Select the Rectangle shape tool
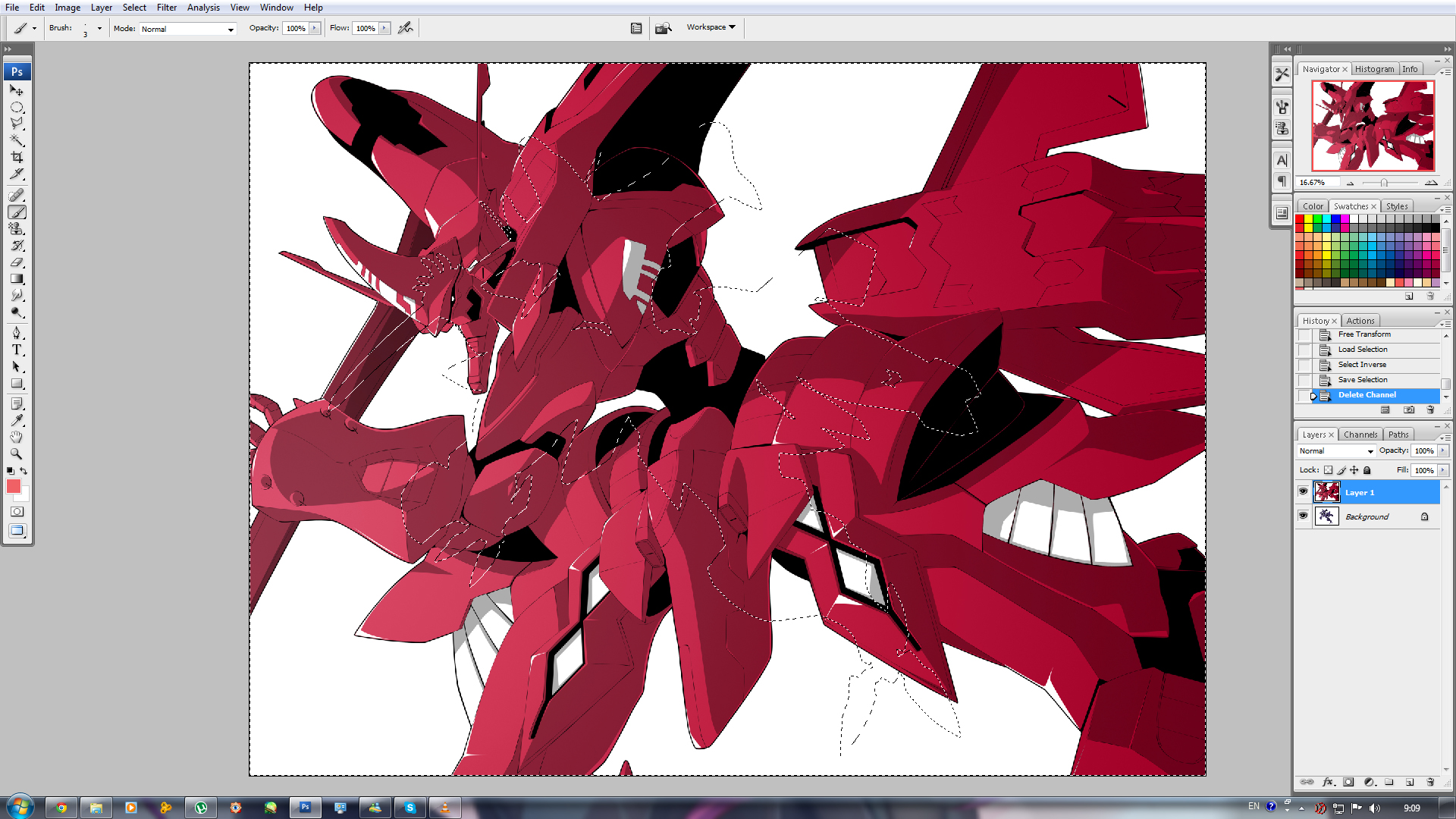Image resolution: width=1456 pixels, height=819 pixels. [17, 384]
